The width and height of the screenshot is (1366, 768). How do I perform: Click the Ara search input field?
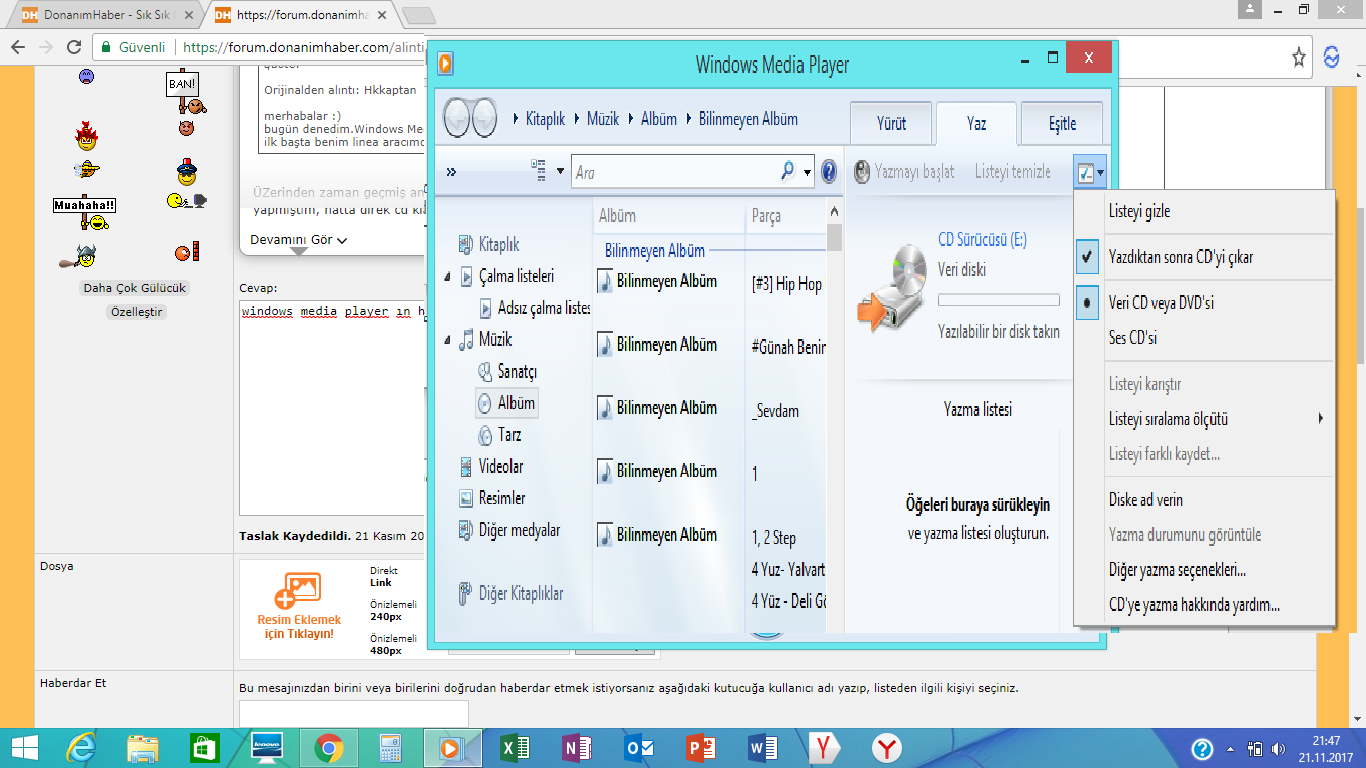coord(675,173)
